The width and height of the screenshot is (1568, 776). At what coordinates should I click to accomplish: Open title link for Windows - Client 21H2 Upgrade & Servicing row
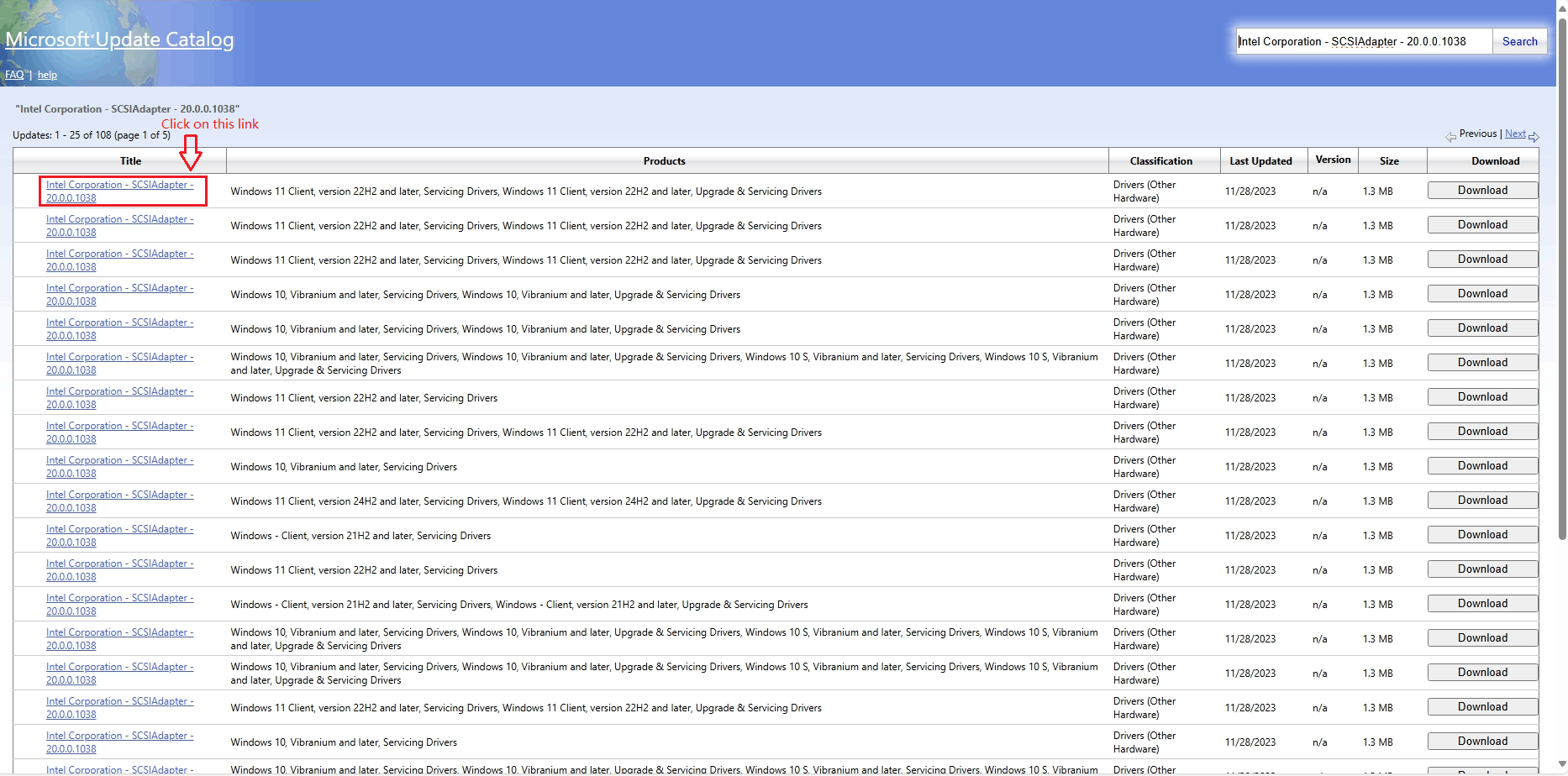click(x=119, y=605)
